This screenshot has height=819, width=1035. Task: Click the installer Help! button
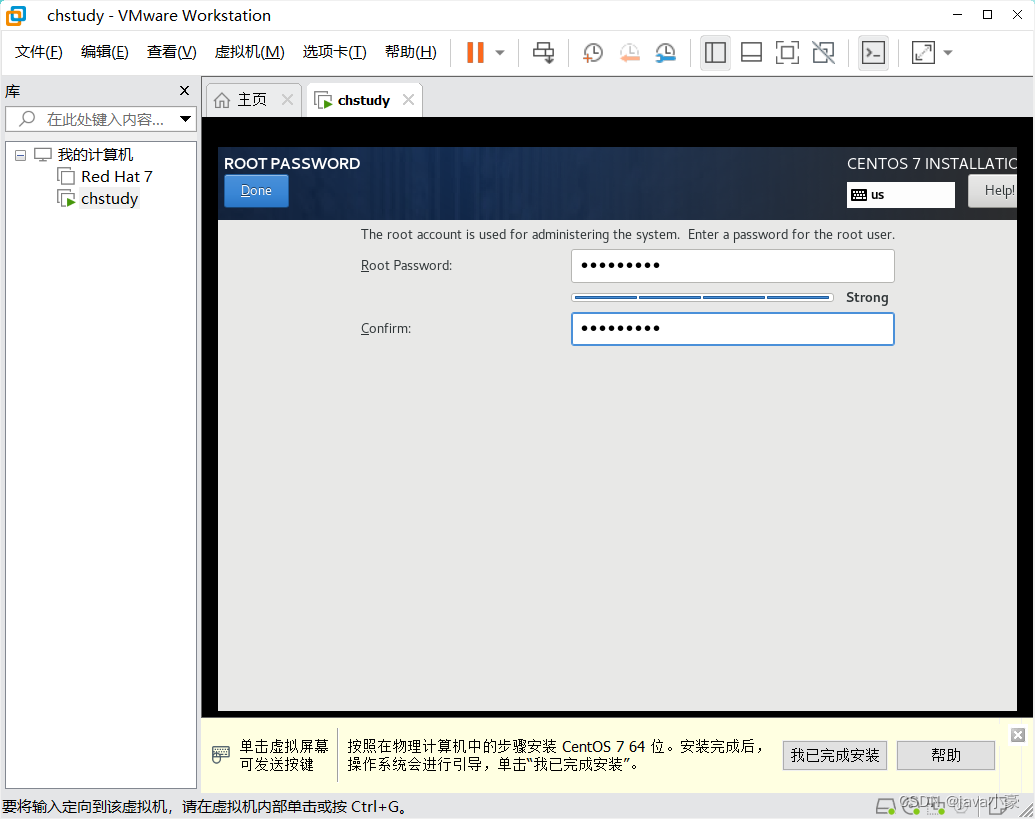tap(992, 191)
